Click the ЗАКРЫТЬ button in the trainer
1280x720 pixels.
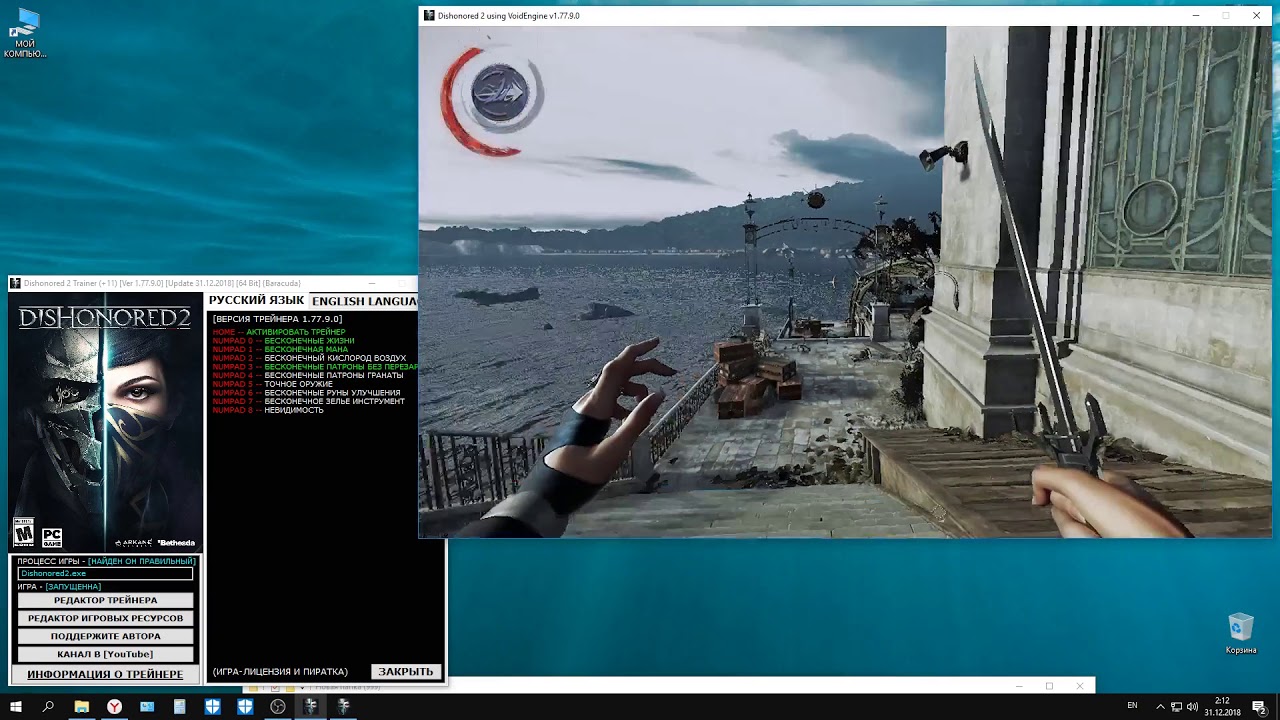[406, 672]
